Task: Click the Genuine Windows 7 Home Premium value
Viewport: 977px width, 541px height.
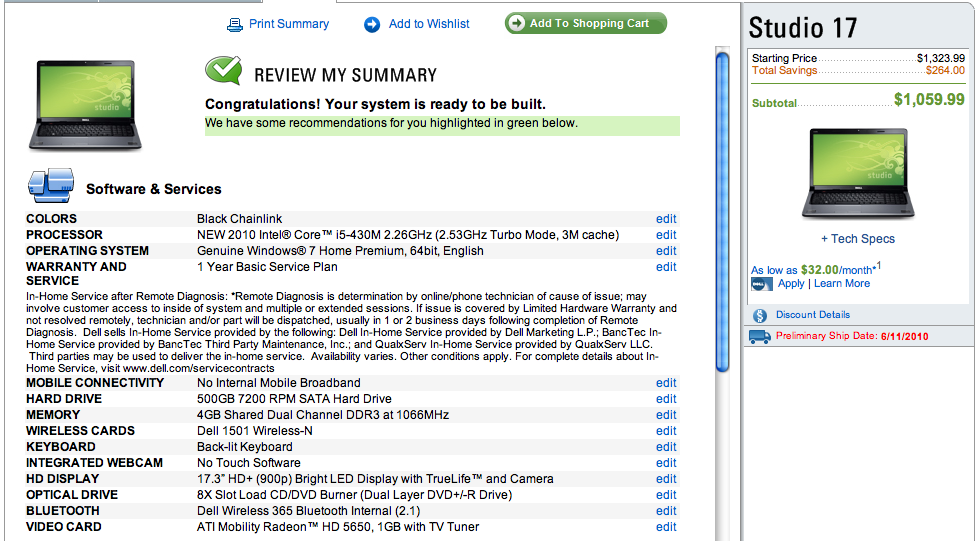Action: click(x=340, y=251)
